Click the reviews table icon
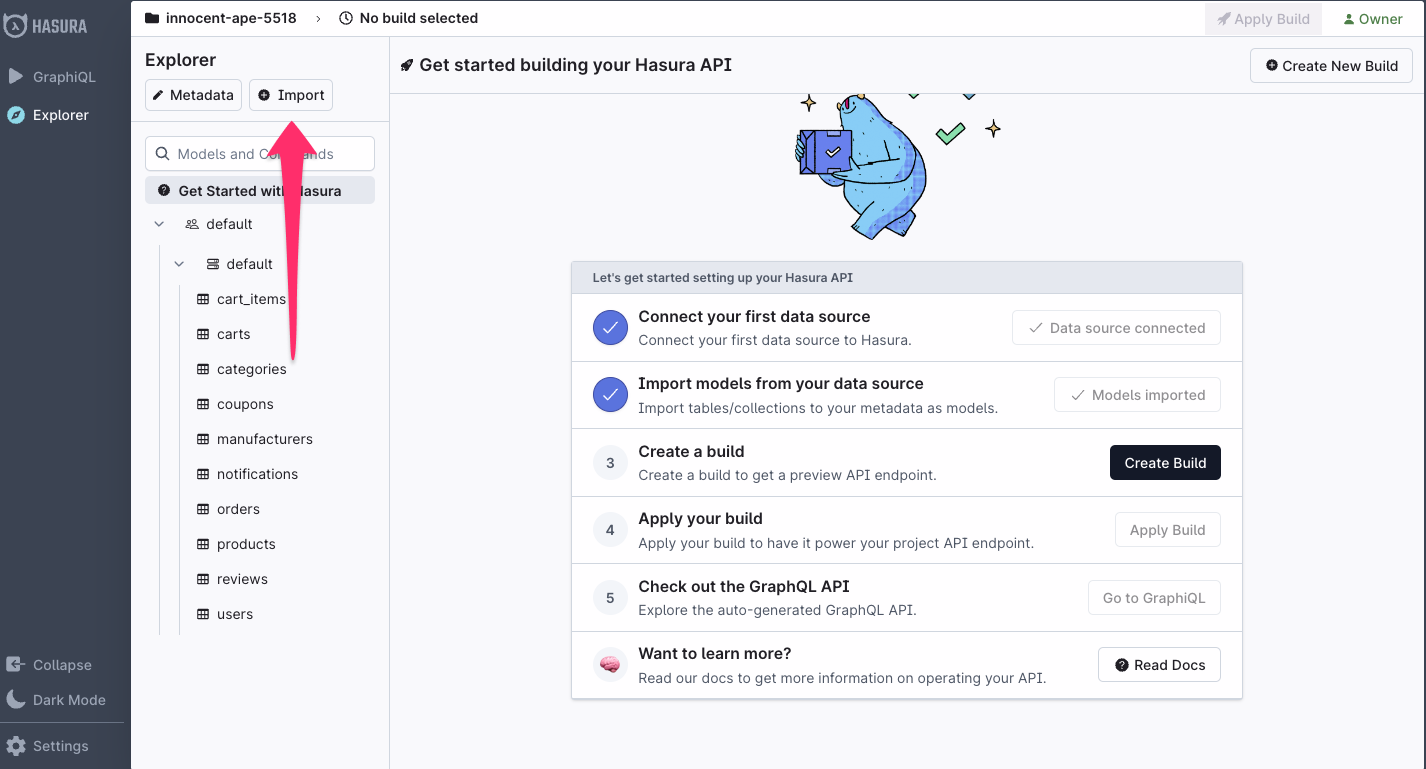Screen dimensions: 1426x769 coord(203,579)
